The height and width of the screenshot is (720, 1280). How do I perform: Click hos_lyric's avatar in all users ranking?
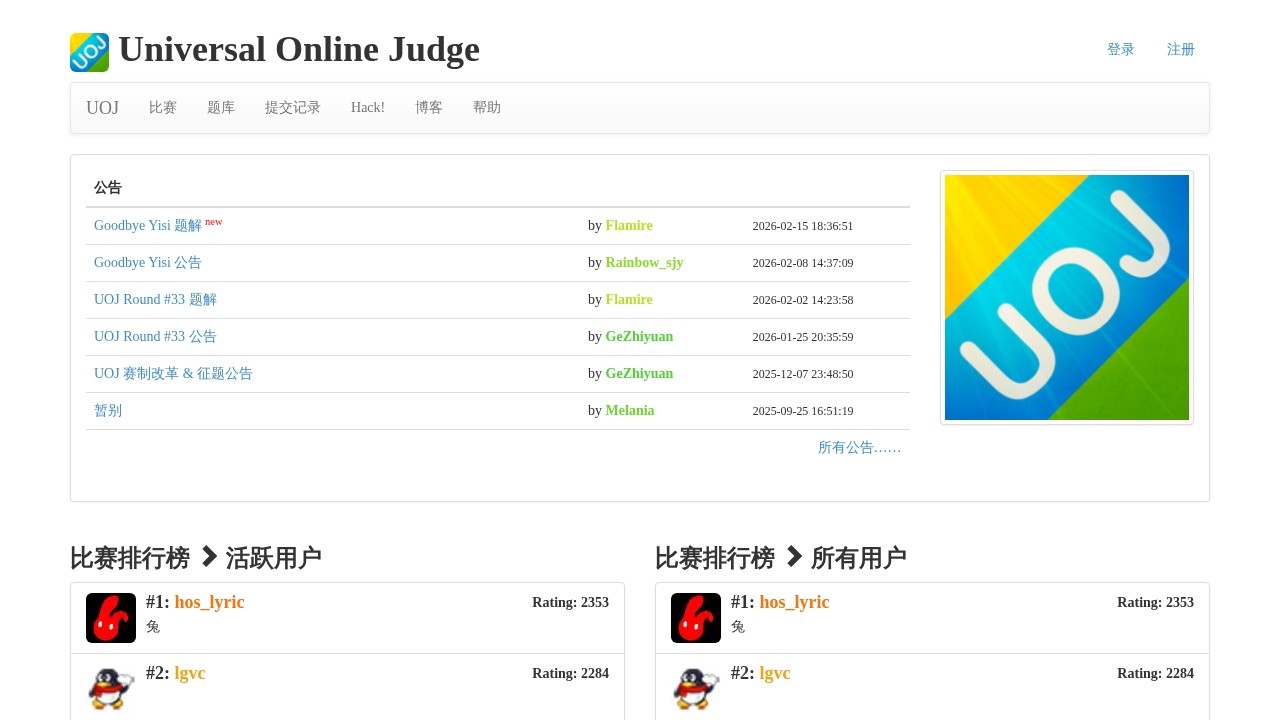click(x=696, y=618)
